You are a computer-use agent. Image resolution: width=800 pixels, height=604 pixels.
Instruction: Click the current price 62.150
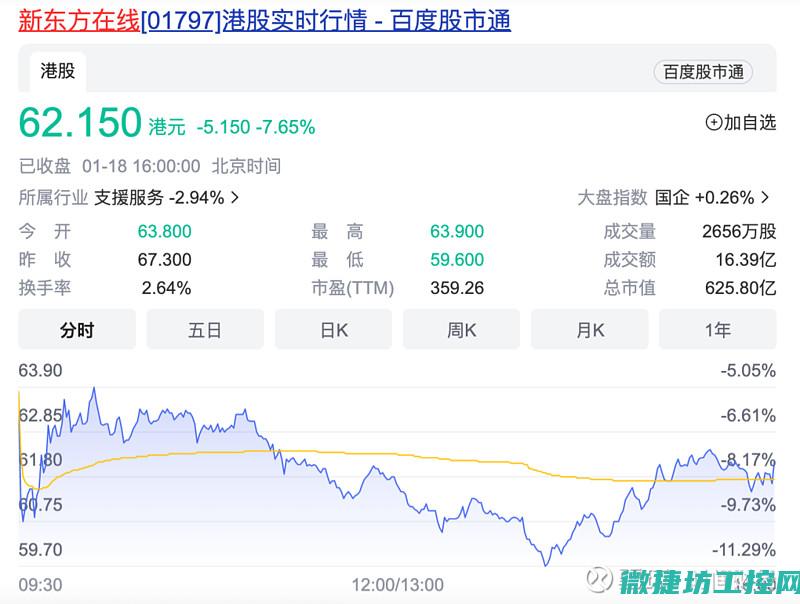coord(80,122)
